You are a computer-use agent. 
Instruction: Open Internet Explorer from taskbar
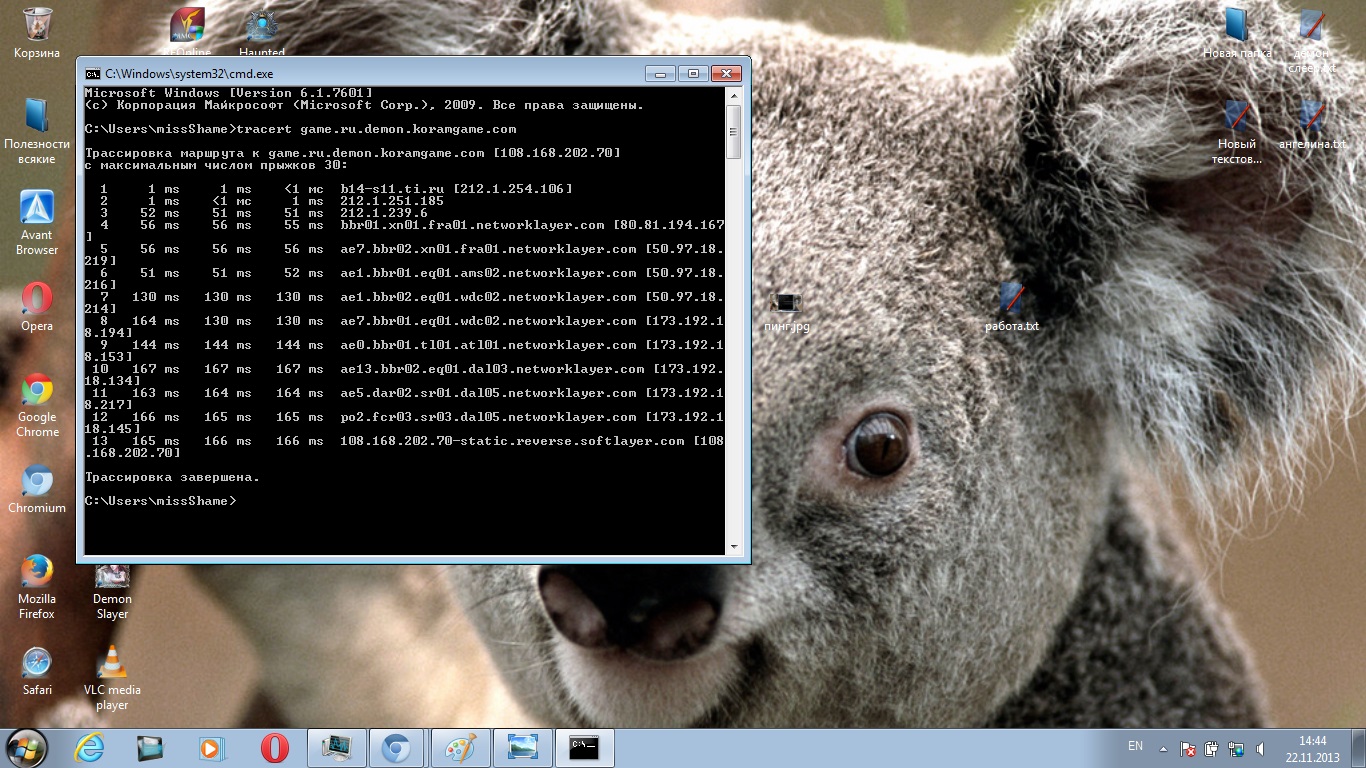click(89, 748)
